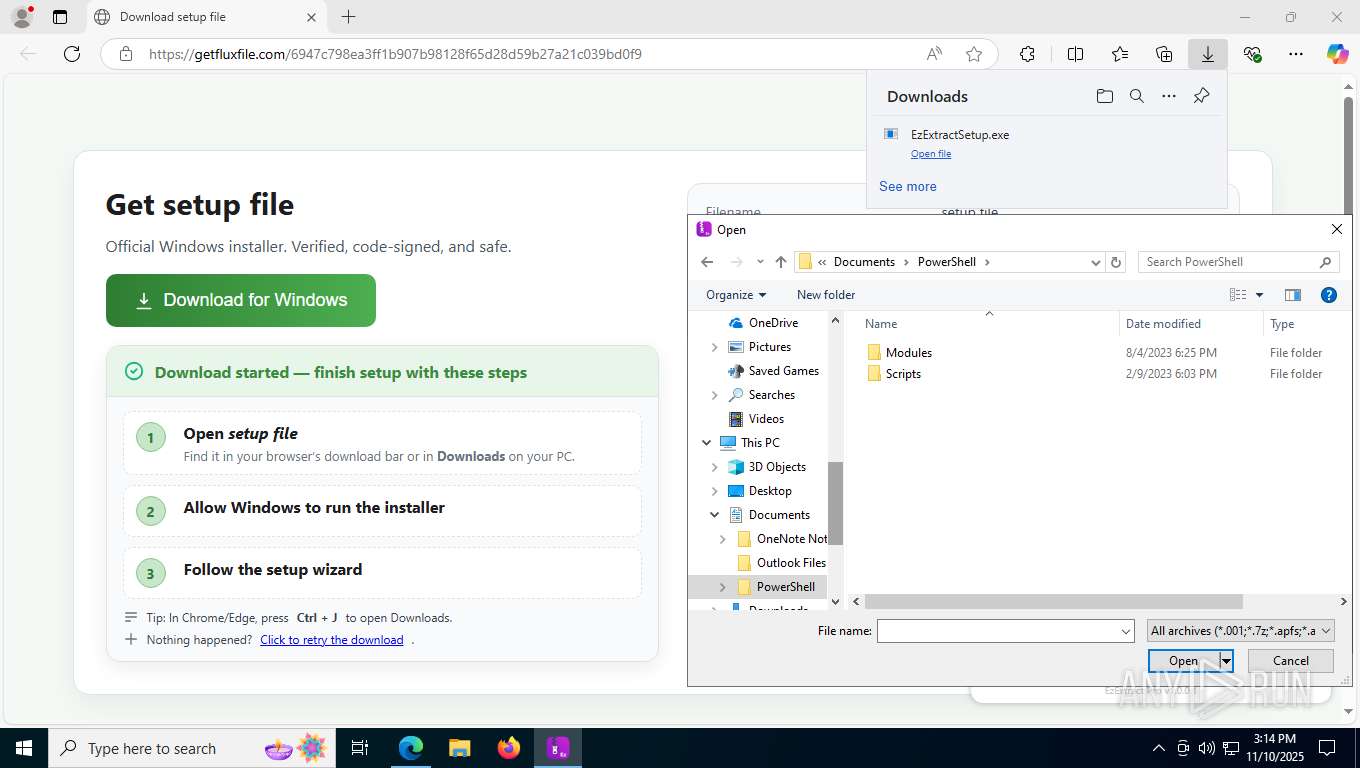The height and width of the screenshot is (768, 1360).
Task: Click the Cancel button in dialog
Action: pos(1291,661)
